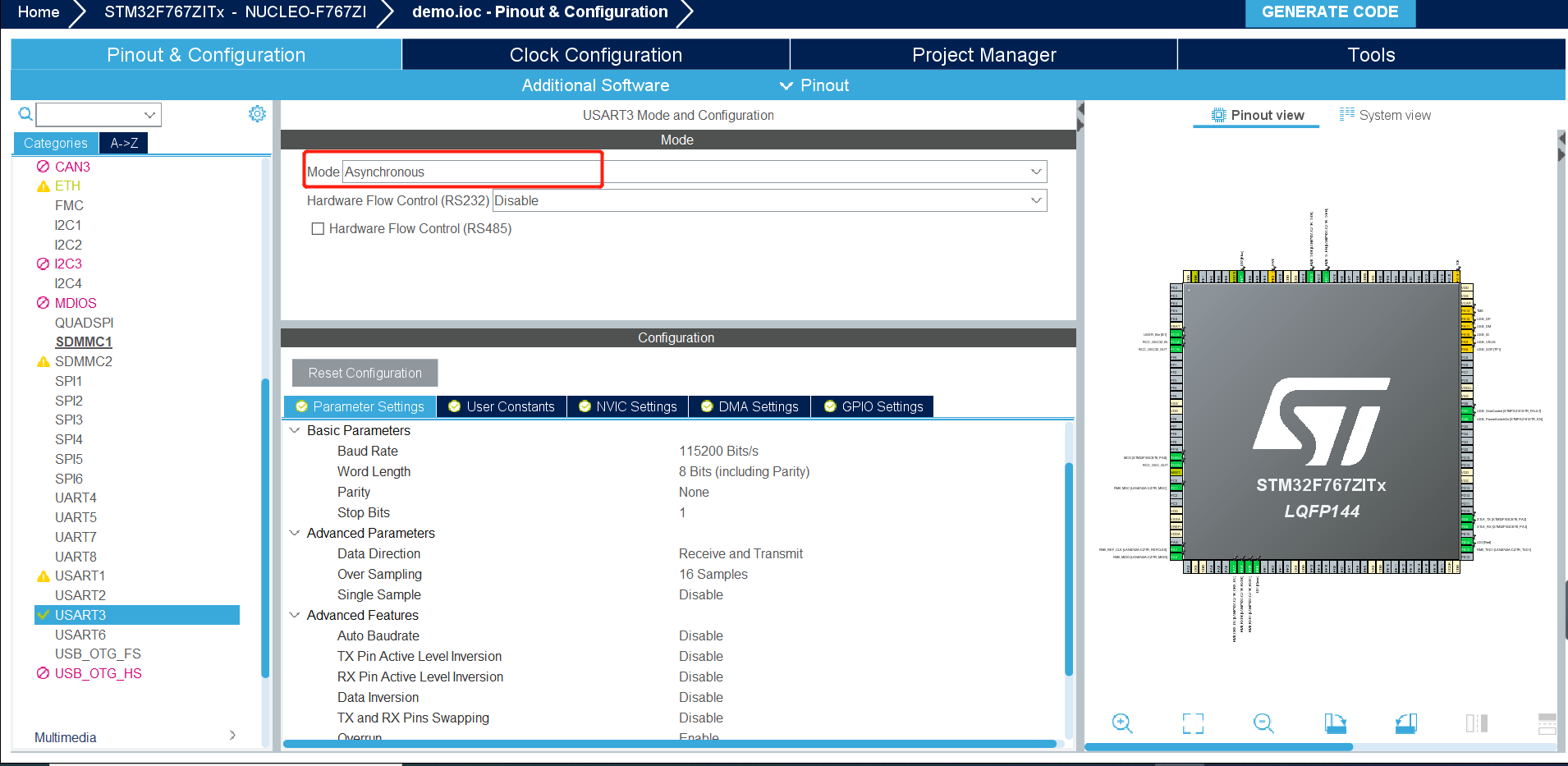Open Additional Software menu
Viewport: 1568px width, 766px height.
click(595, 85)
